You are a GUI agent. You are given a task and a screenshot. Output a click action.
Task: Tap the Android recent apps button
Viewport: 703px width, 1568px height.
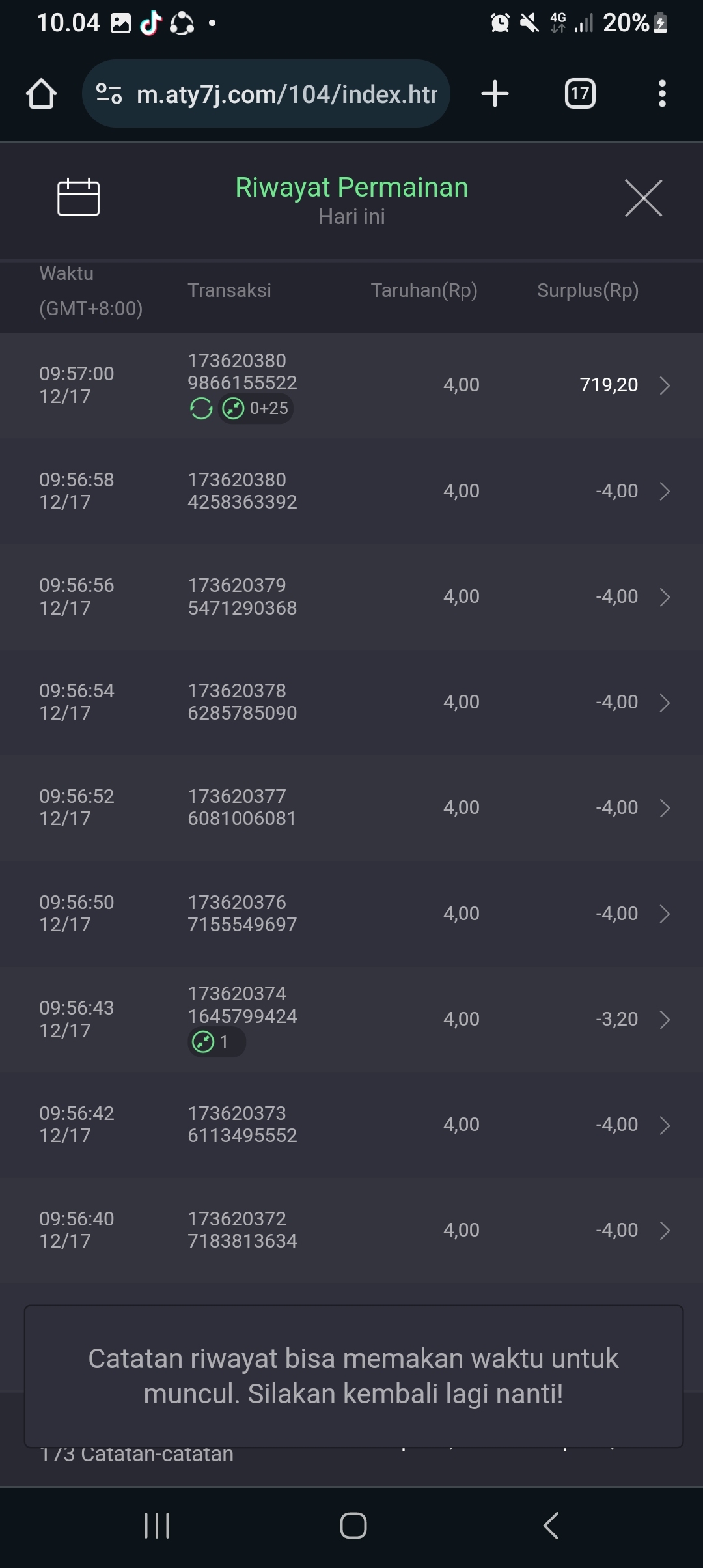pyautogui.click(x=157, y=1526)
